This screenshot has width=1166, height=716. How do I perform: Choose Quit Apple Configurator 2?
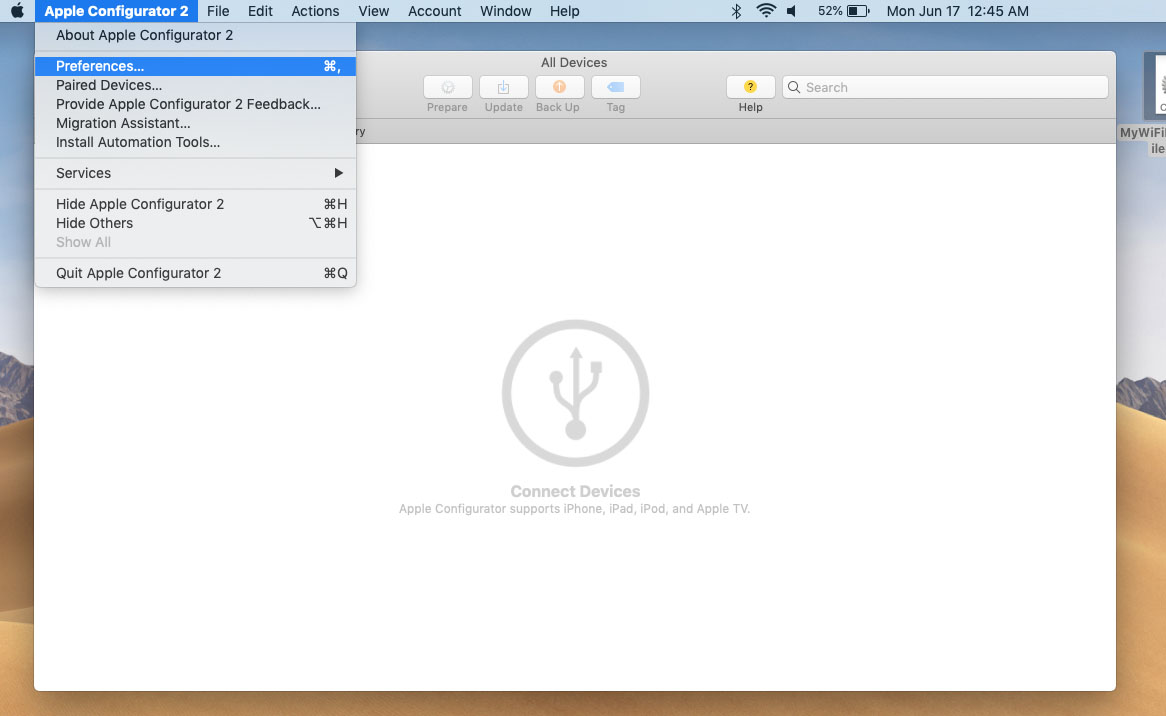click(196, 273)
